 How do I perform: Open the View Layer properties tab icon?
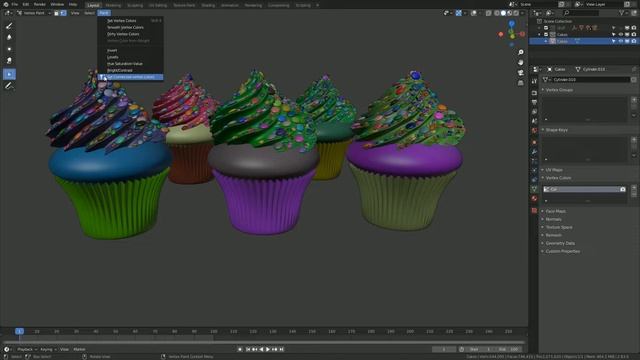534,112
